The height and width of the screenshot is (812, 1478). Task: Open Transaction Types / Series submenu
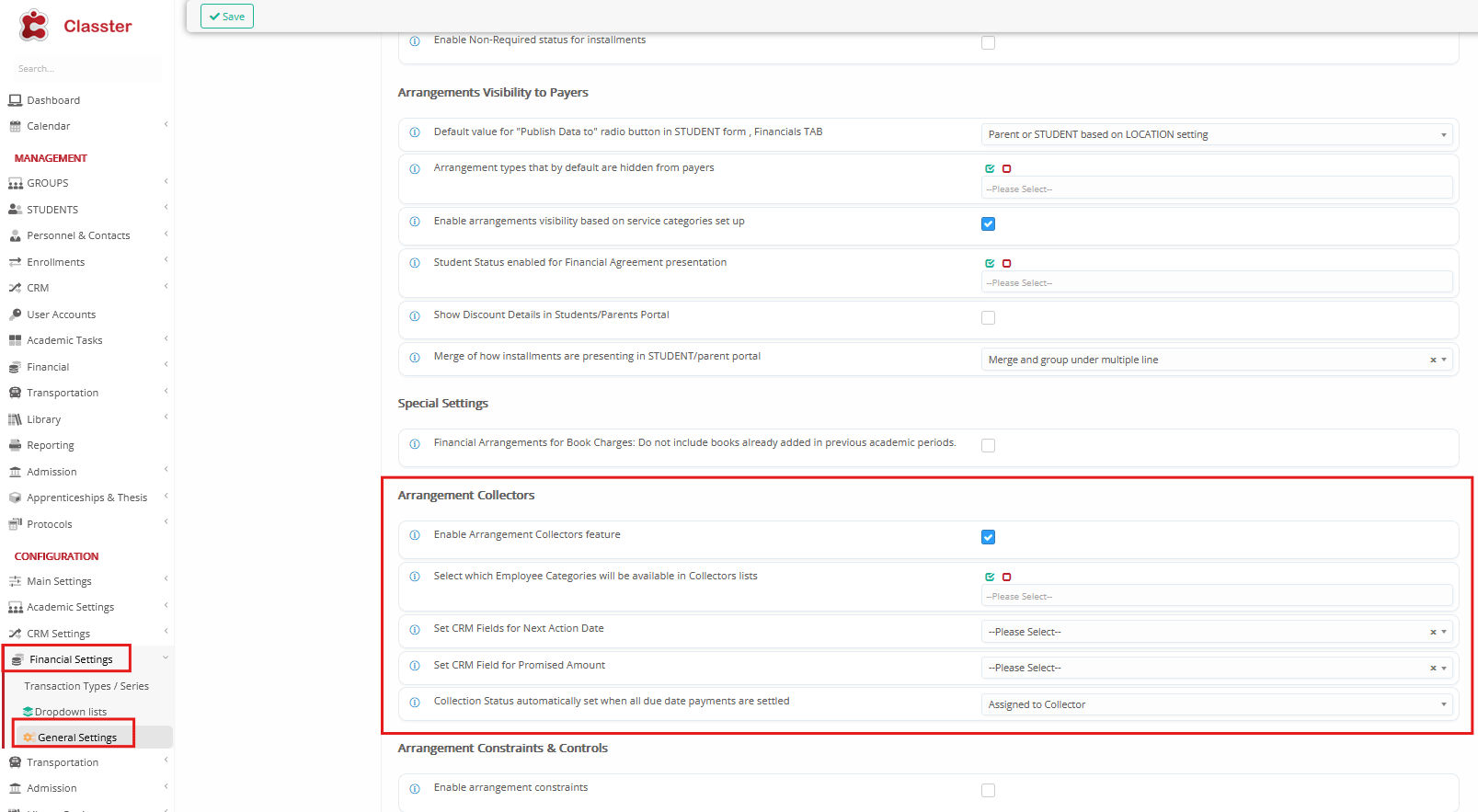(x=86, y=686)
